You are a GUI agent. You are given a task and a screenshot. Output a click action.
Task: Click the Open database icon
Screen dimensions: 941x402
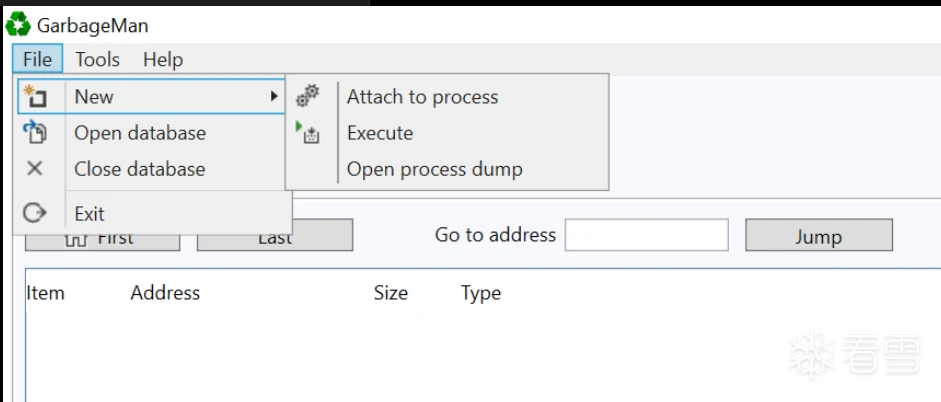pyautogui.click(x=35, y=133)
